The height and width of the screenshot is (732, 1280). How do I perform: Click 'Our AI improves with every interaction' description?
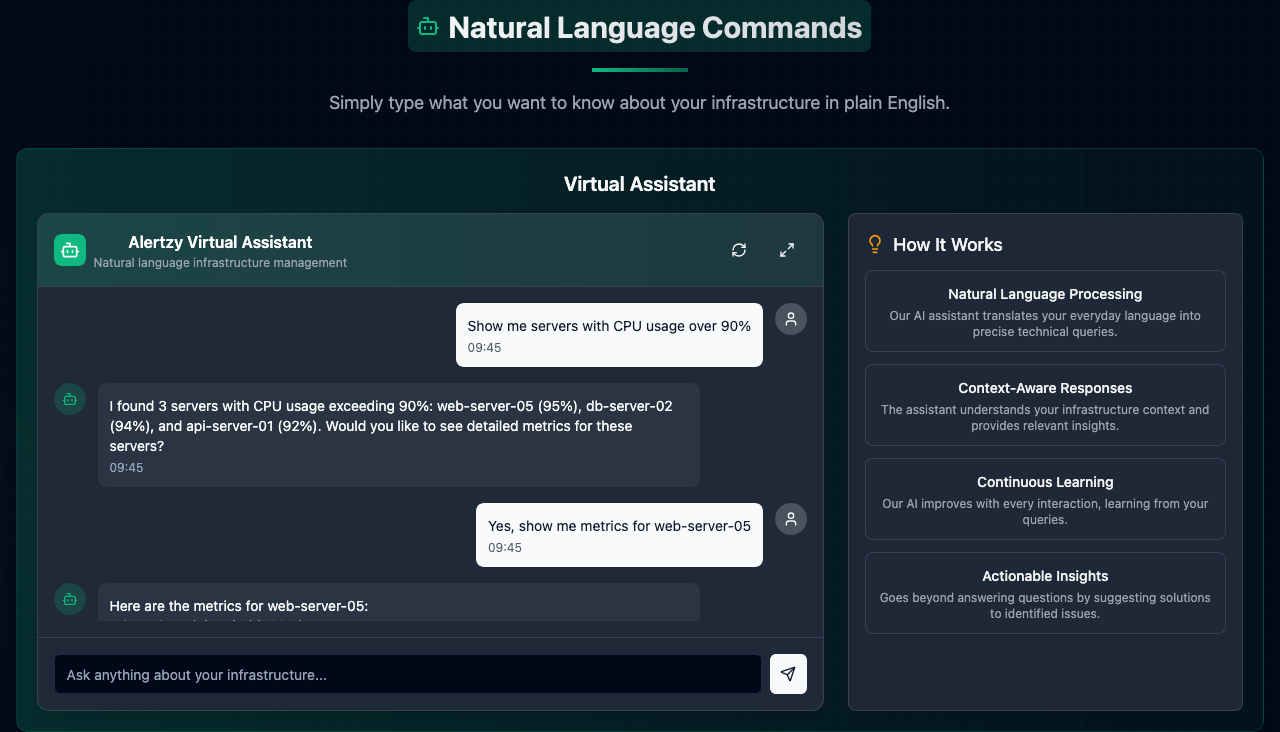tap(1045, 512)
